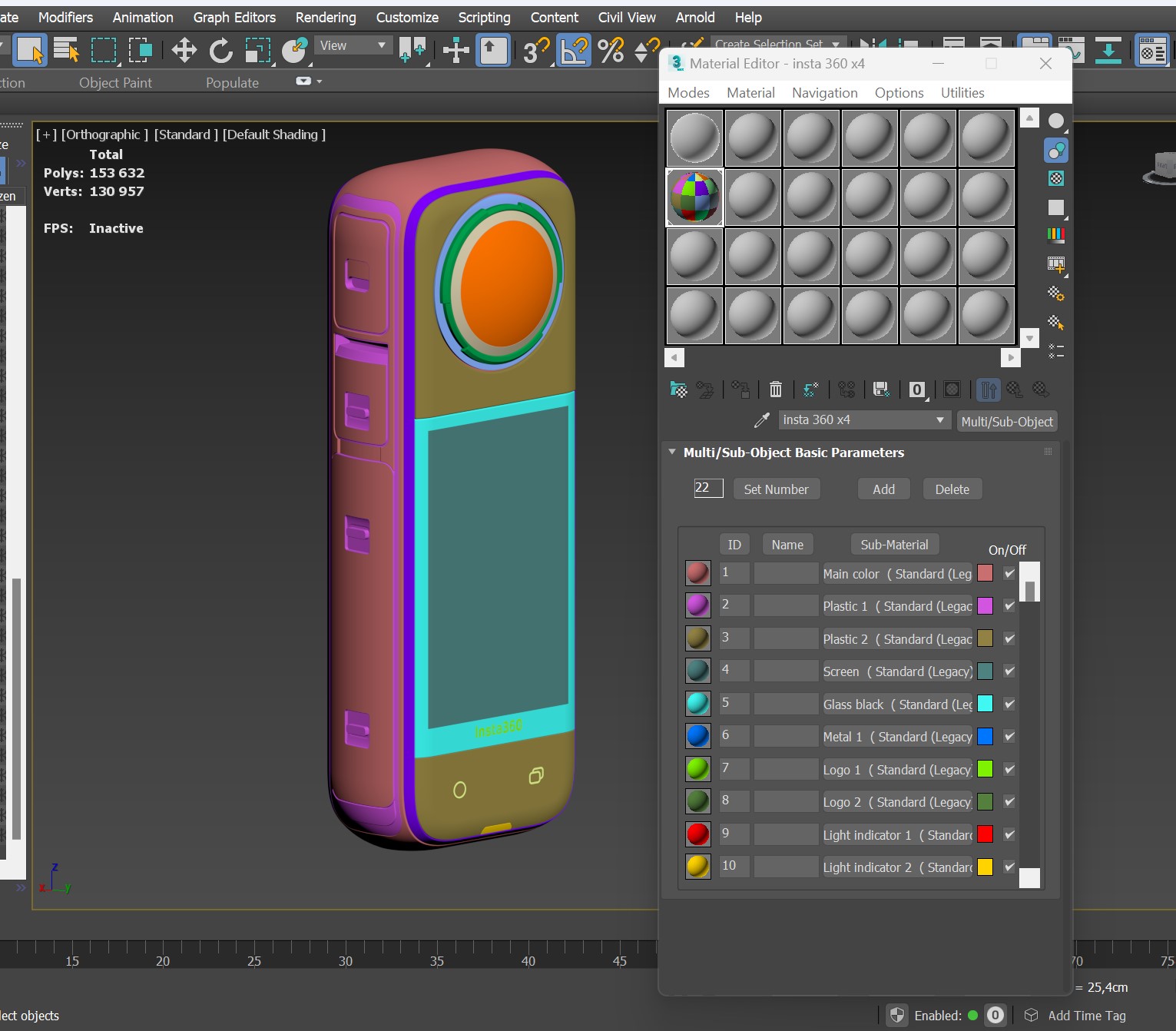This screenshot has width=1176, height=1031.
Task: Click the Glass black cyan color swatch
Action: point(985,704)
